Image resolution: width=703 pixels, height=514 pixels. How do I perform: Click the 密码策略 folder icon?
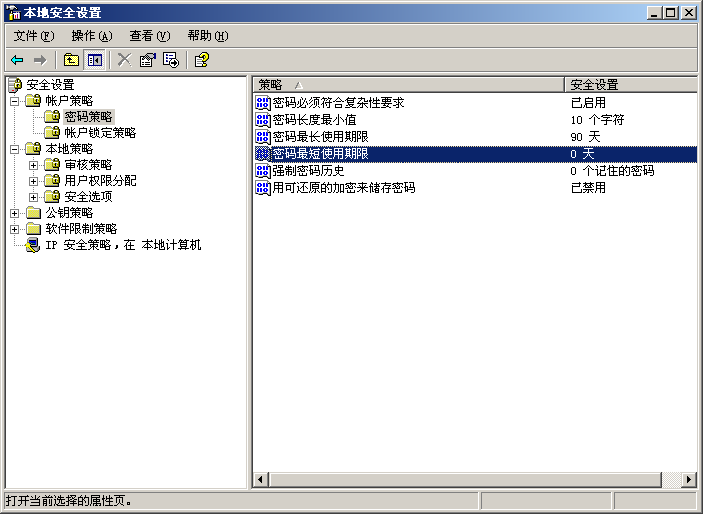coord(52,117)
